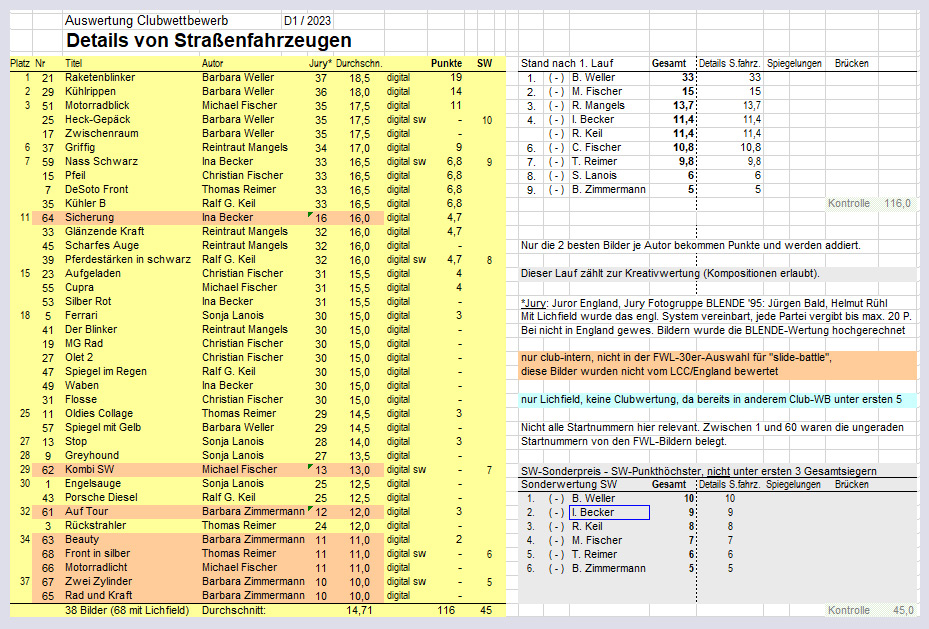
Task: Select the 'Jury*' column header
Action: click(320, 63)
